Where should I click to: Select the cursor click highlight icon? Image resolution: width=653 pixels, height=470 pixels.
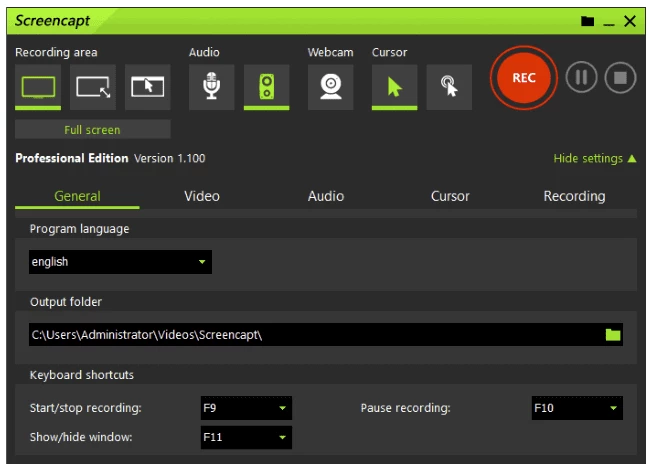click(449, 87)
